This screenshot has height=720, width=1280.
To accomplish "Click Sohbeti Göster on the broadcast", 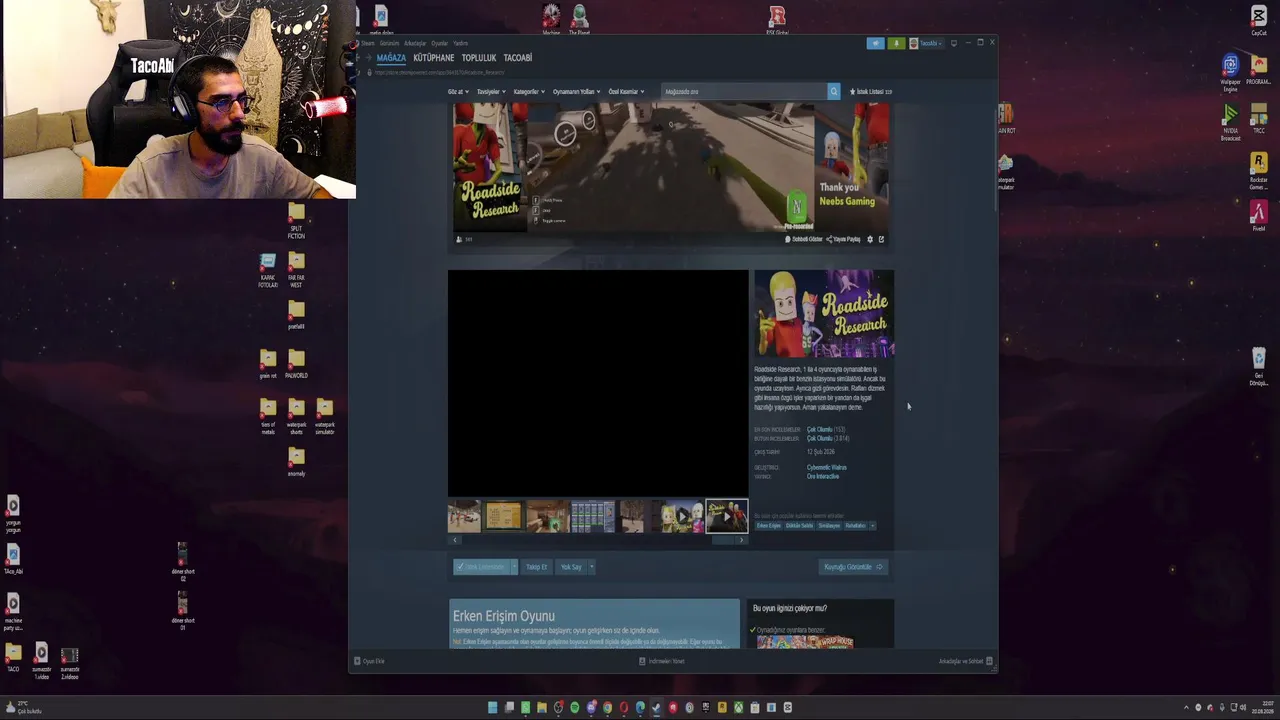I will 804,239.
